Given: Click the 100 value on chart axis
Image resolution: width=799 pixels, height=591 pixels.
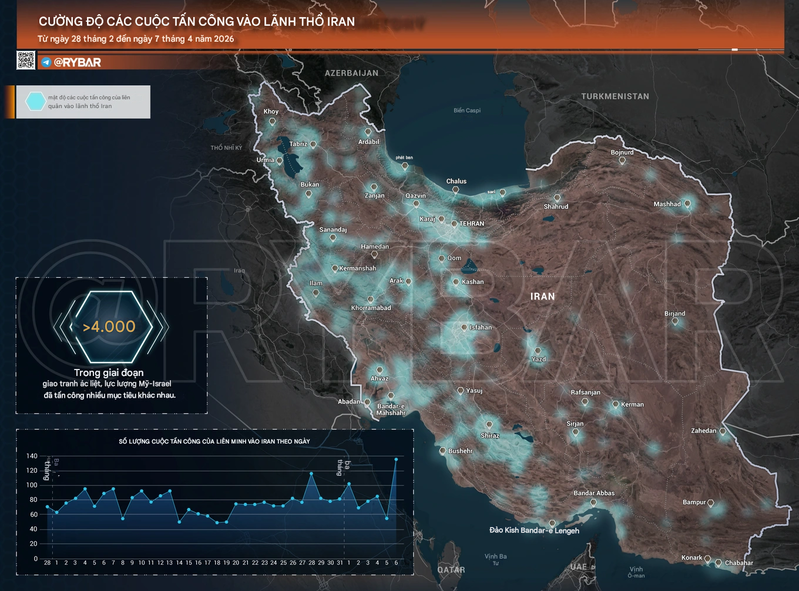Looking at the screenshot, I should point(32,485).
